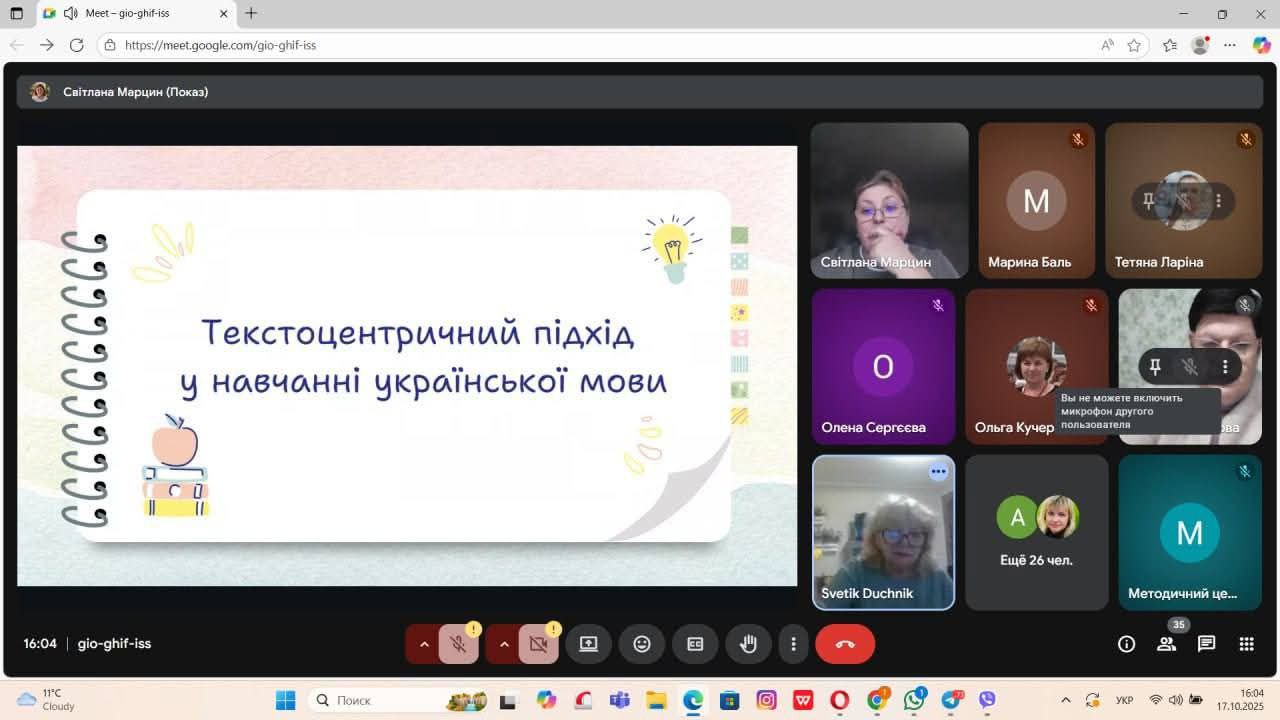Viewport: 1280px width, 720px height.
Task: Open the 'Ещё 26 чел.' participants tile
Action: [x=1036, y=532]
